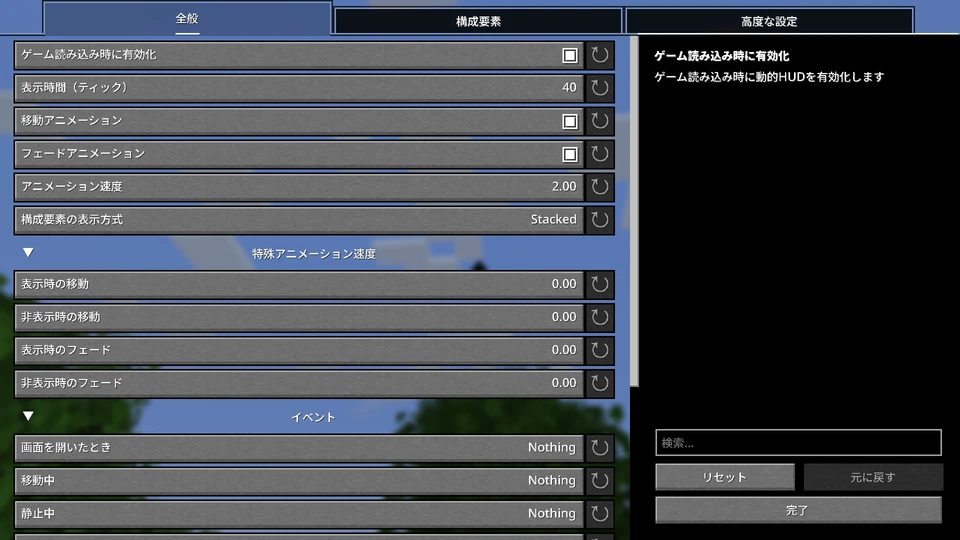Reset 移動中 event icon
Viewport: 960px width, 540px height.
coord(599,481)
